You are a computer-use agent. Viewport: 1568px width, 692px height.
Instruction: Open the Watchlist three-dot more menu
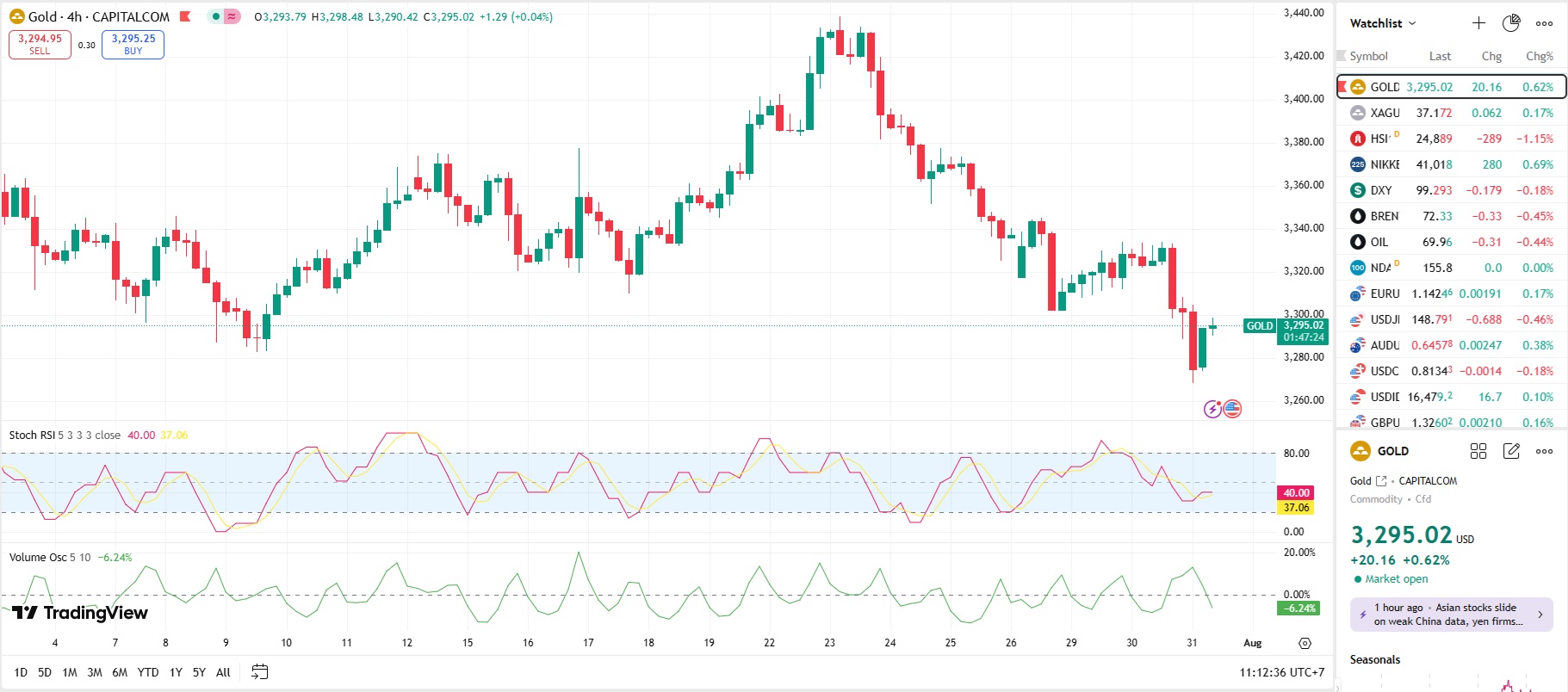coord(1545,23)
